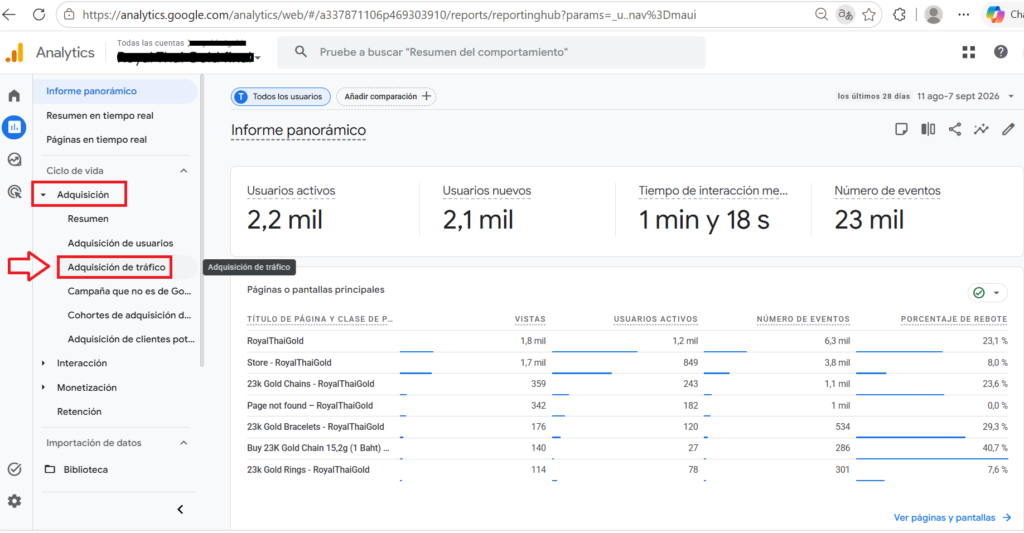This screenshot has width=1024, height=533.
Task: Select the Reports icon in left rail
Action: pyautogui.click(x=14, y=127)
